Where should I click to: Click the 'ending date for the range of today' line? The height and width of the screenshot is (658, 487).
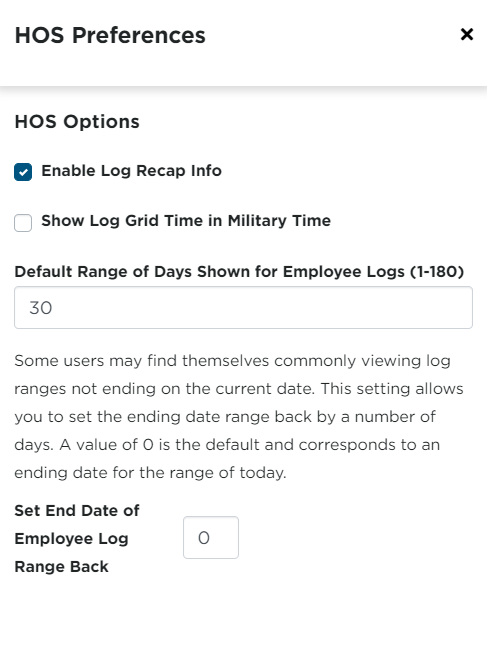(x=150, y=473)
